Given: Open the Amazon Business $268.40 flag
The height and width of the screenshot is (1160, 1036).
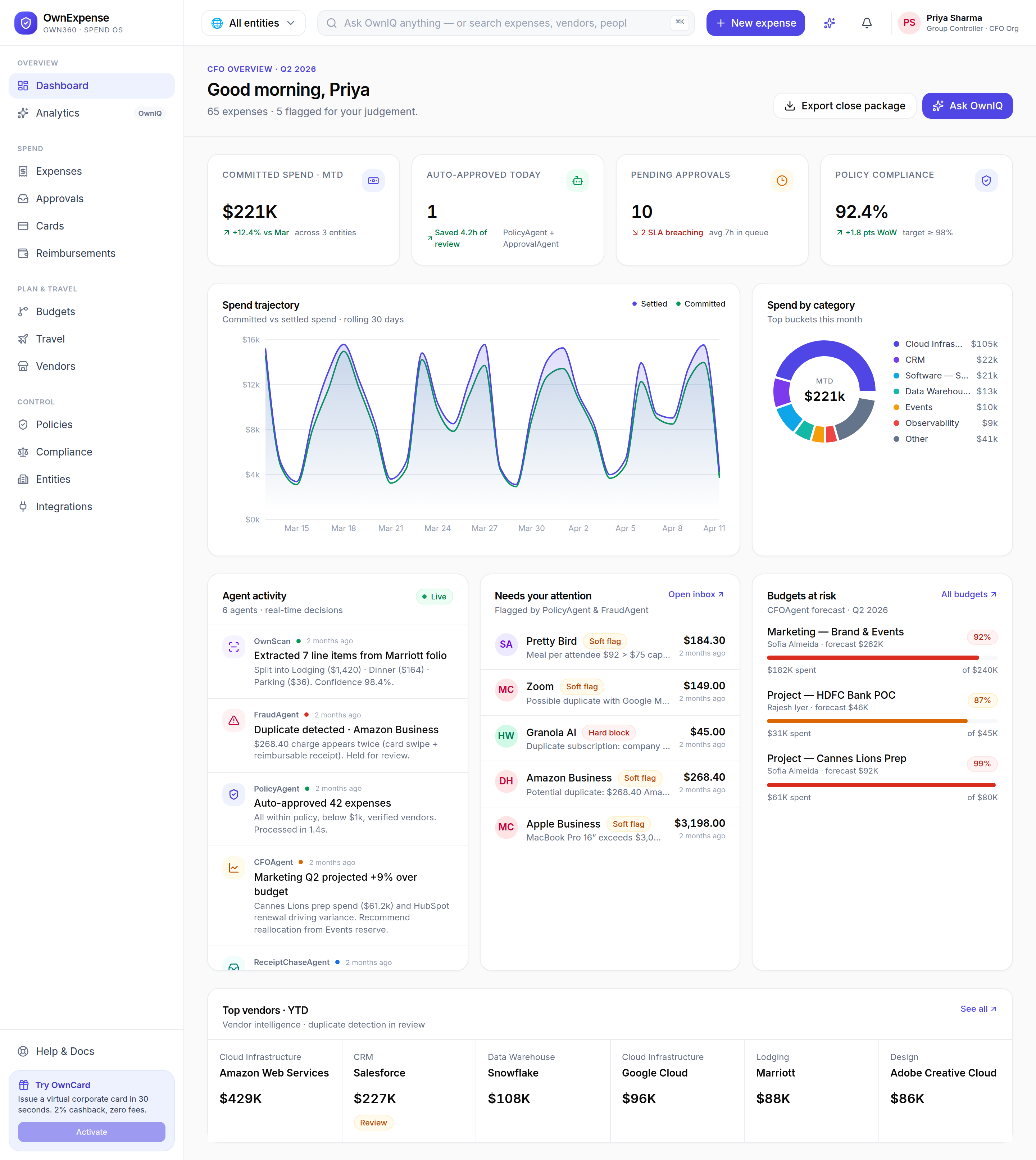Looking at the screenshot, I should [610, 784].
